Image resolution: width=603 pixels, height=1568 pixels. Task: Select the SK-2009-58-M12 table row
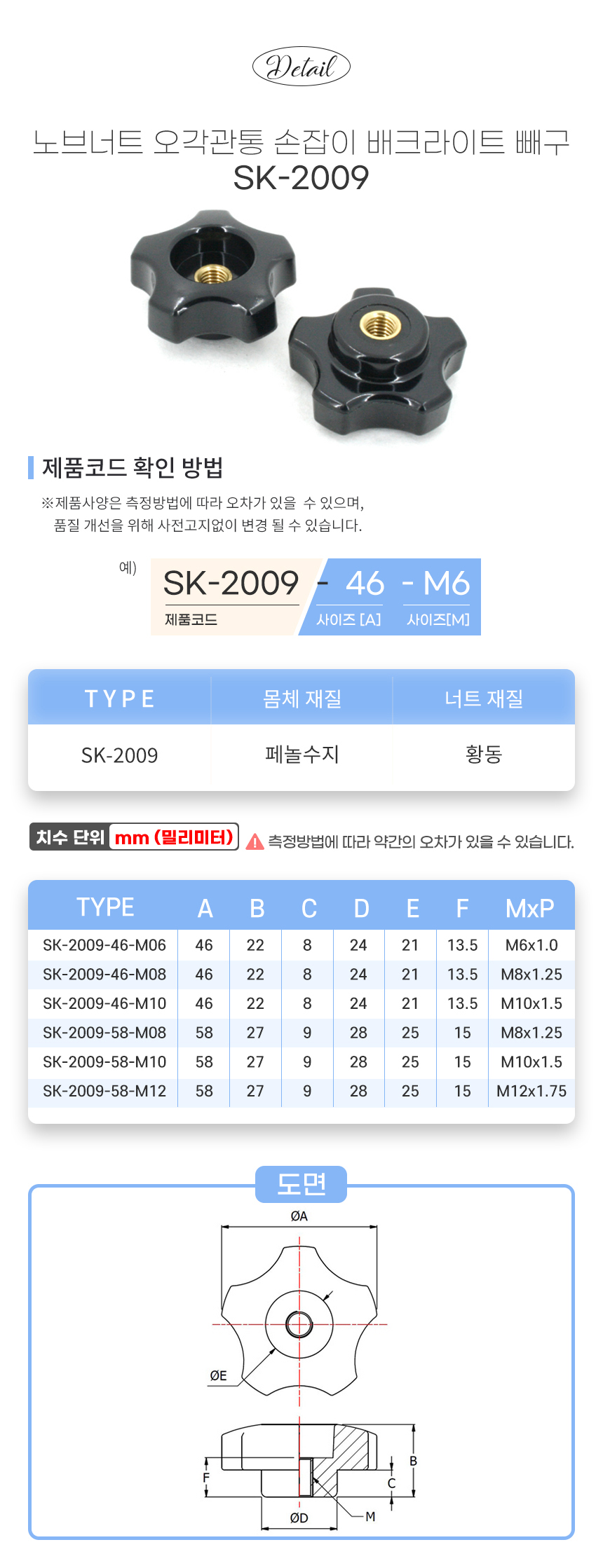[301, 1091]
